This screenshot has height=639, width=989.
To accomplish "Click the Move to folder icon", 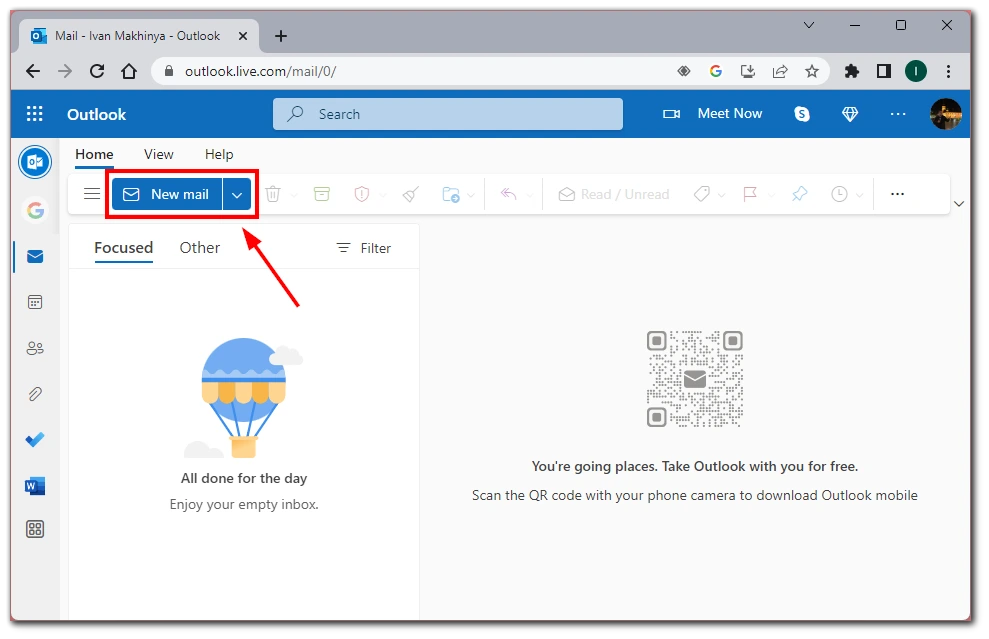I will (451, 194).
